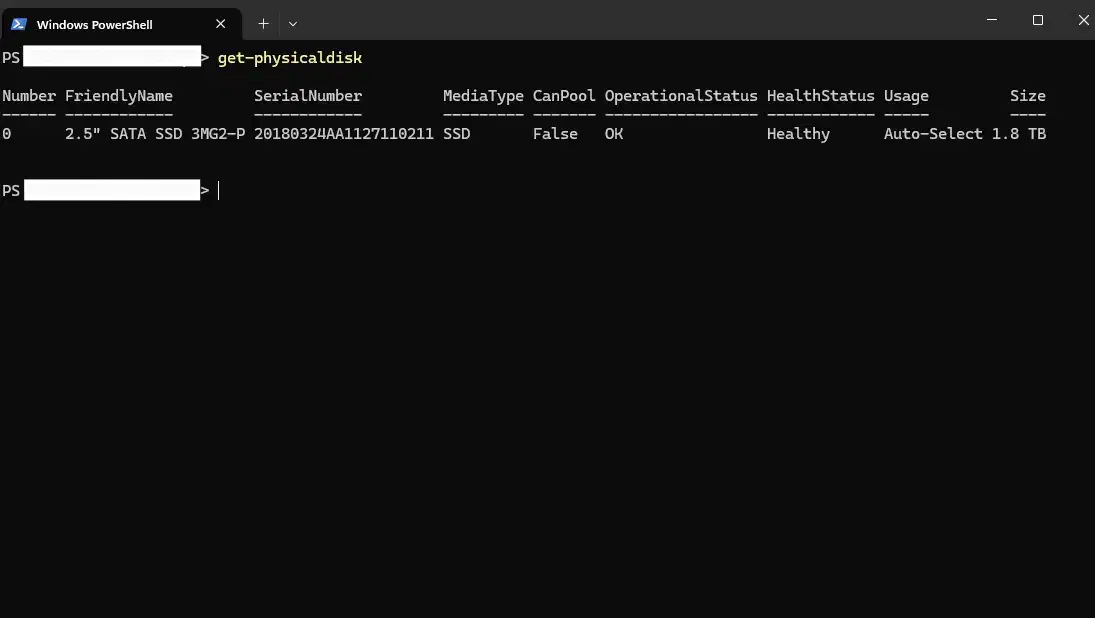
Task: Click the get-physicaldisk command text
Action: coord(290,58)
